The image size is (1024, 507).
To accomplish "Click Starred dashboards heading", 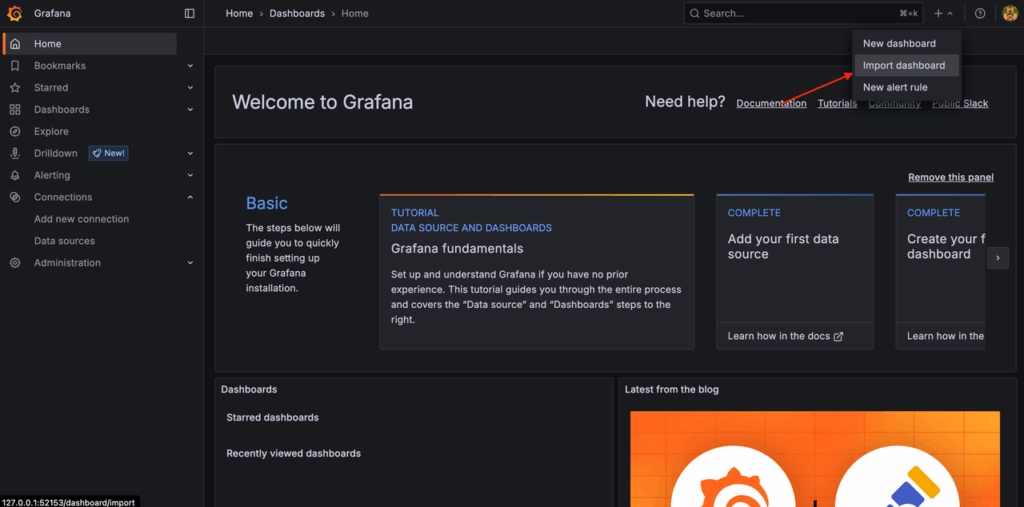I will pos(272,417).
